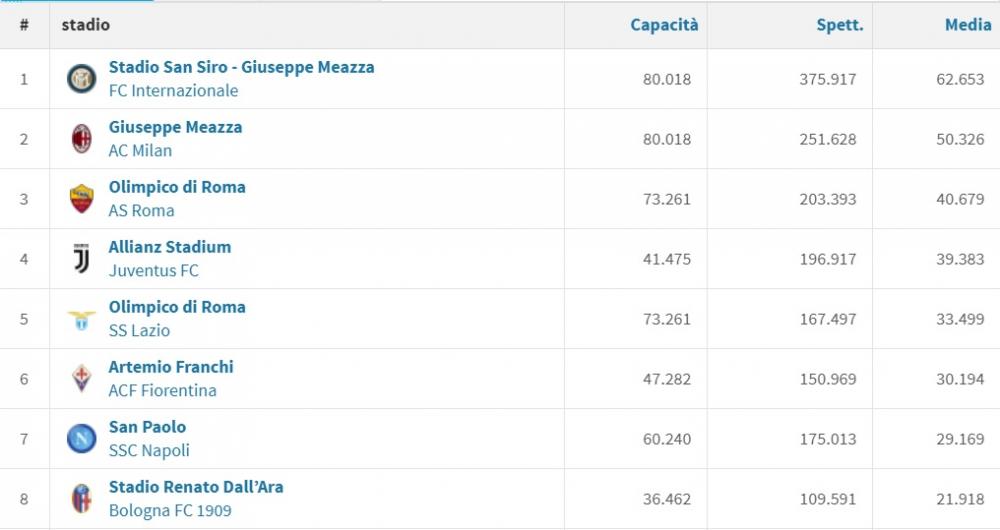Open the Stadio Renato Dall'Ara link

click(x=195, y=487)
